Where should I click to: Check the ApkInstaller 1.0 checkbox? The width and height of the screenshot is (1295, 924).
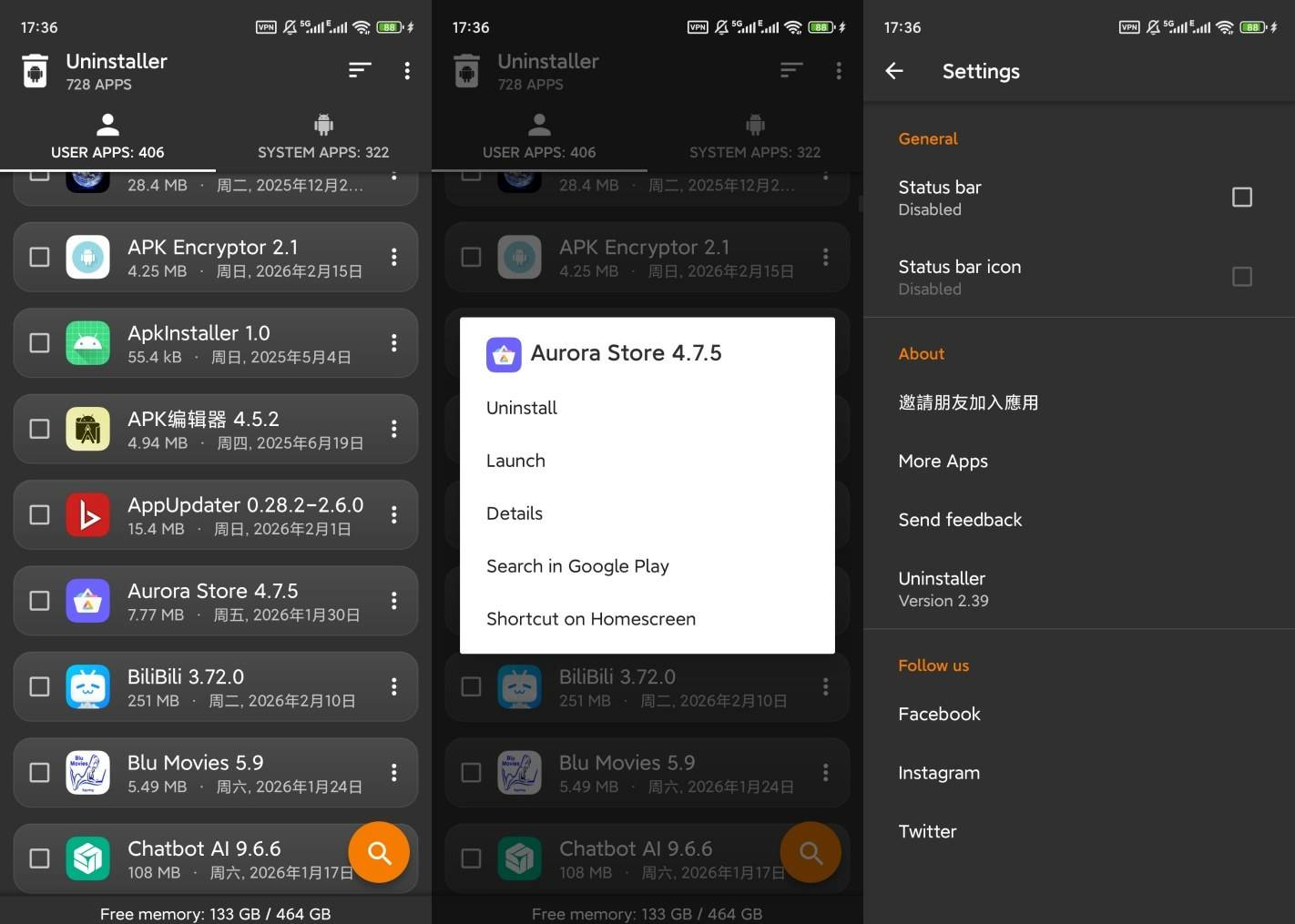pos(39,343)
